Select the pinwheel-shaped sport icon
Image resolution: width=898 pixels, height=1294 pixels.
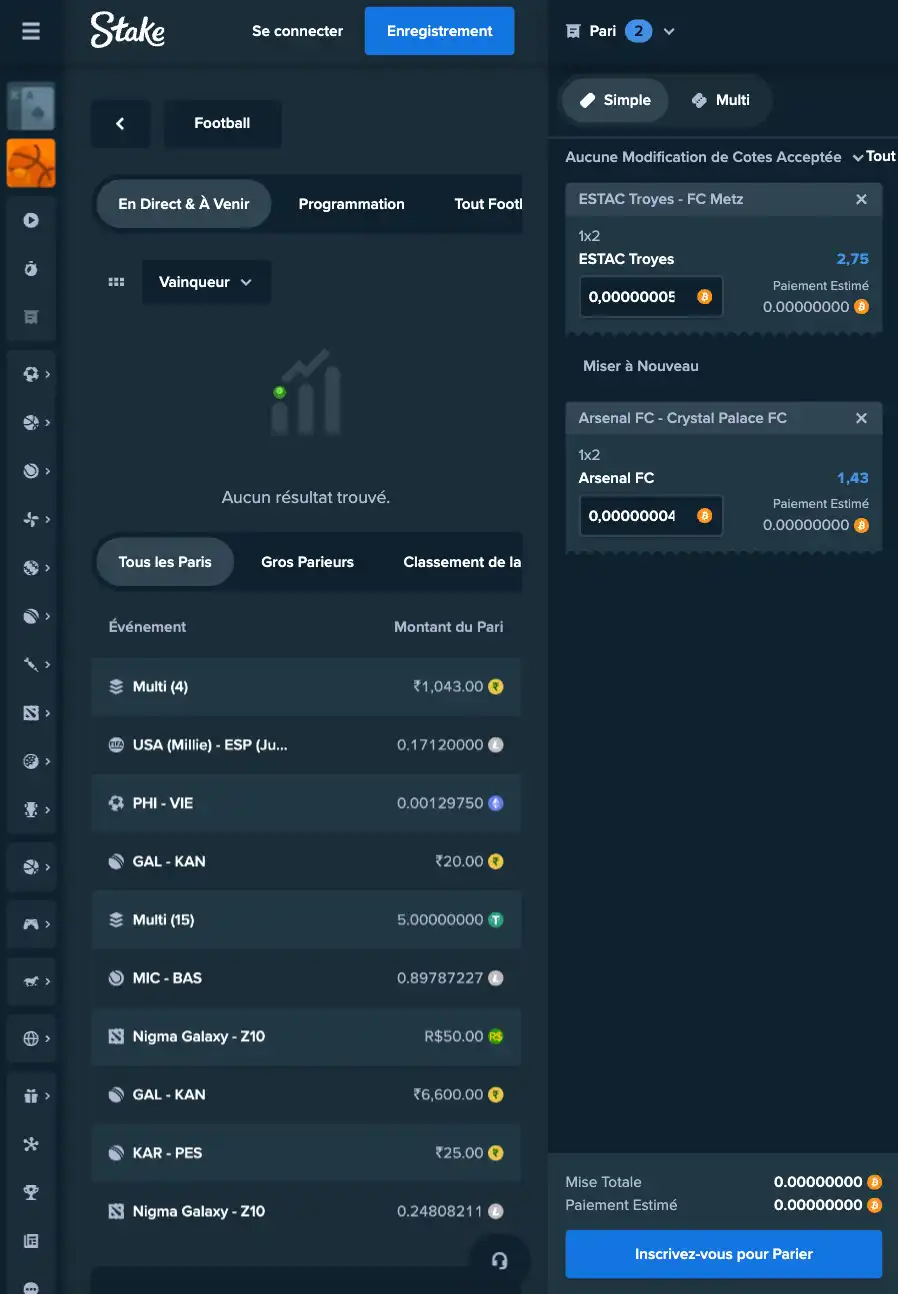[31, 519]
